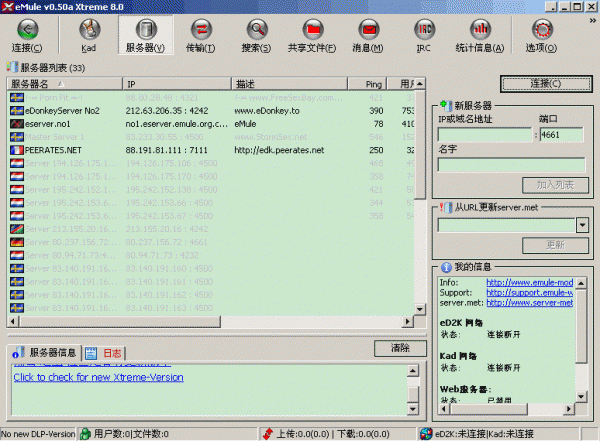
Task: Open the Statistics (统计信息) toolbar icon
Action: tap(480, 29)
